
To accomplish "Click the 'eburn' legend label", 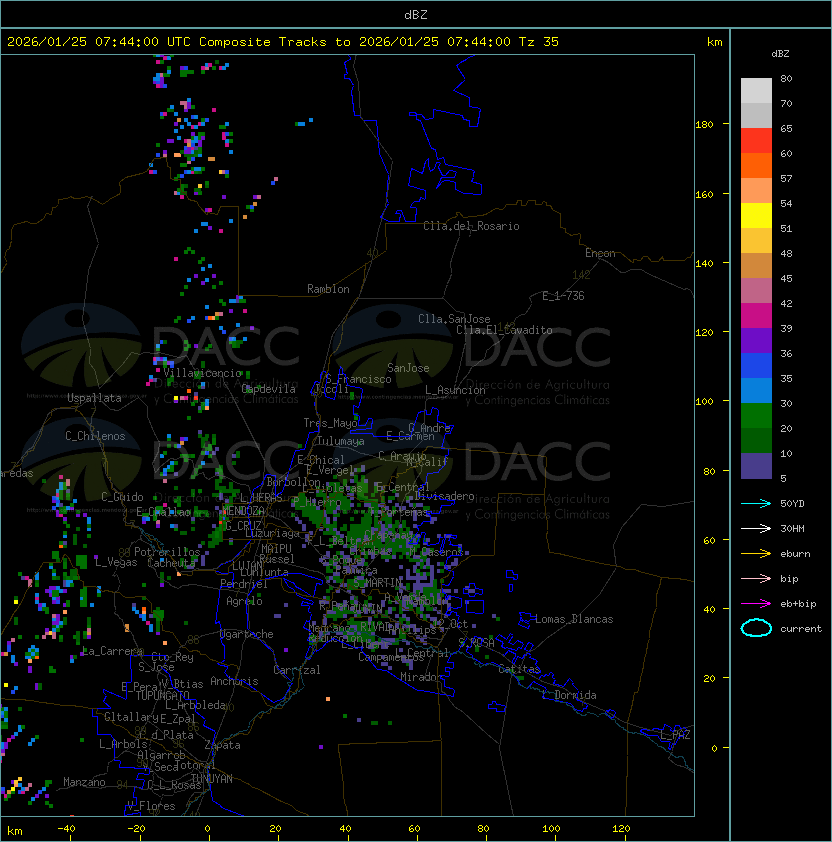I will pyautogui.click(x=795, y=554).
